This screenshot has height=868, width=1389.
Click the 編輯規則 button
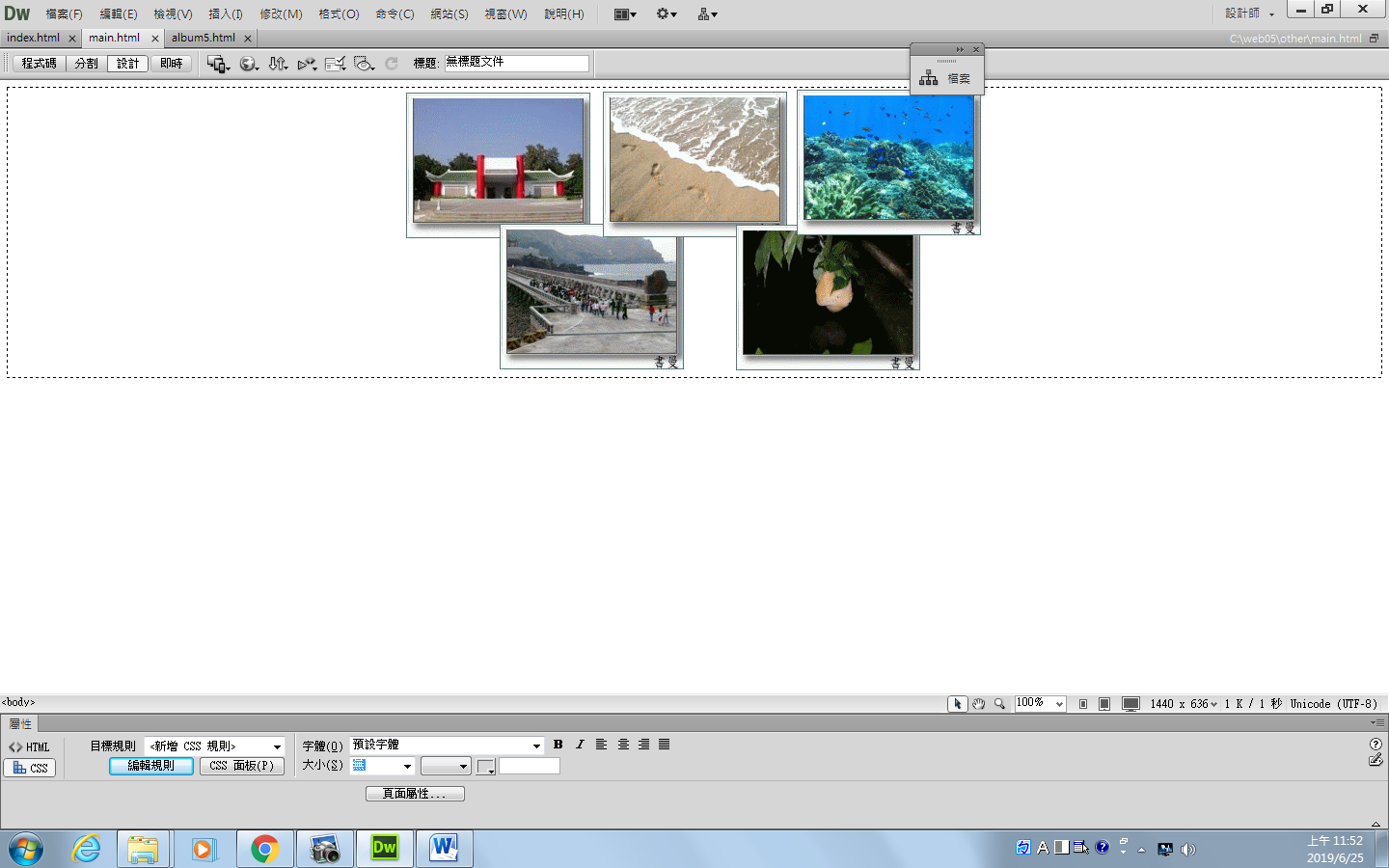tap(151, 766)
